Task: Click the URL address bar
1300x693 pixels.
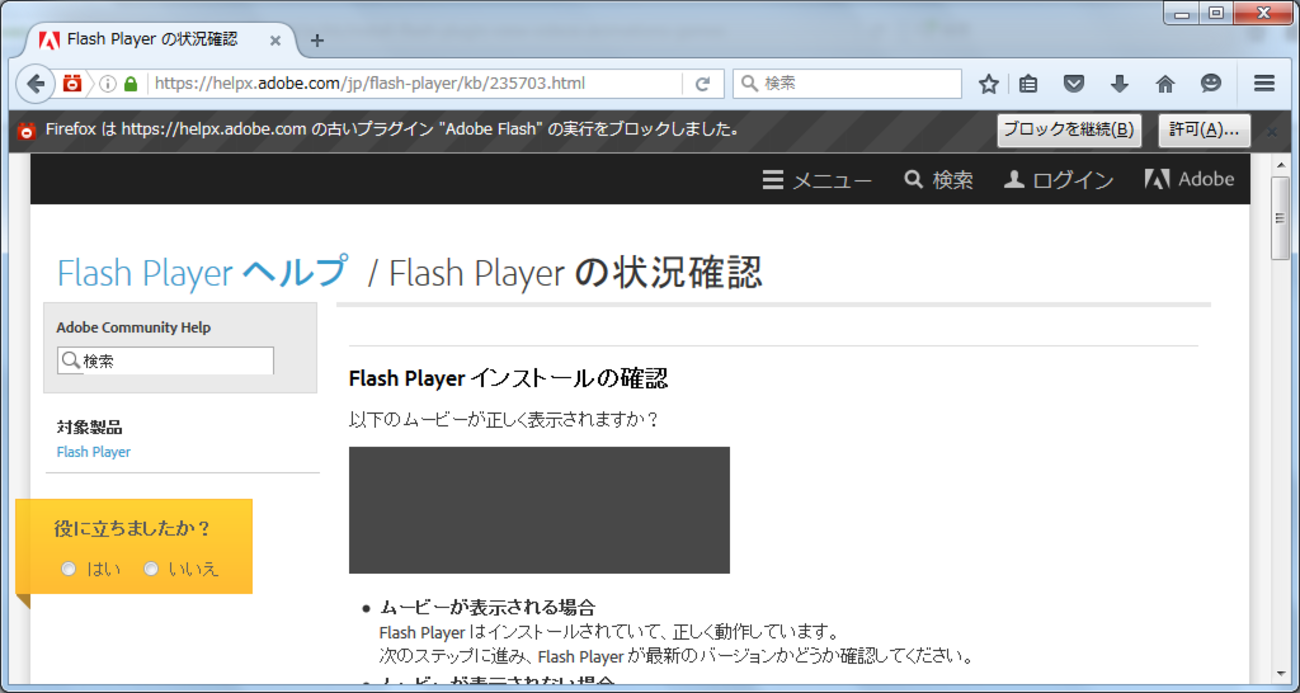Action: [415, 84]
